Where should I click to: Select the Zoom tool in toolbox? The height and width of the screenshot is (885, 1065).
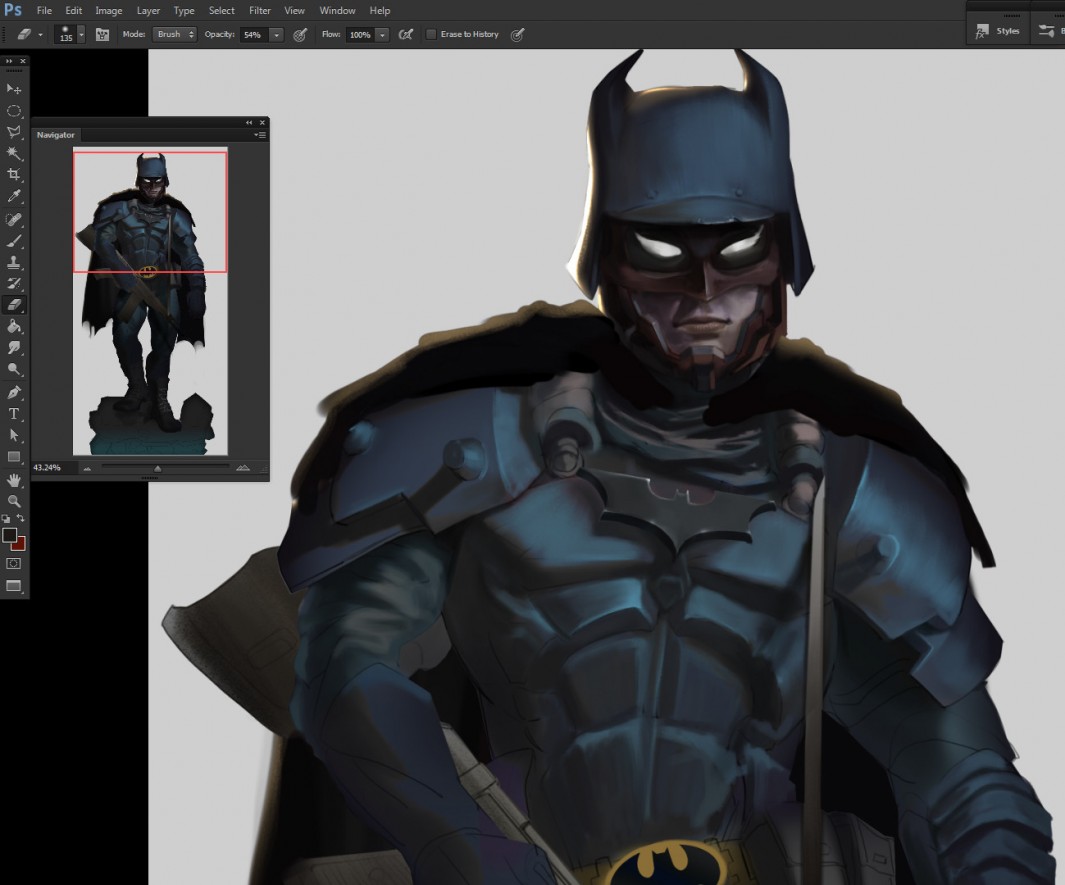14,501
